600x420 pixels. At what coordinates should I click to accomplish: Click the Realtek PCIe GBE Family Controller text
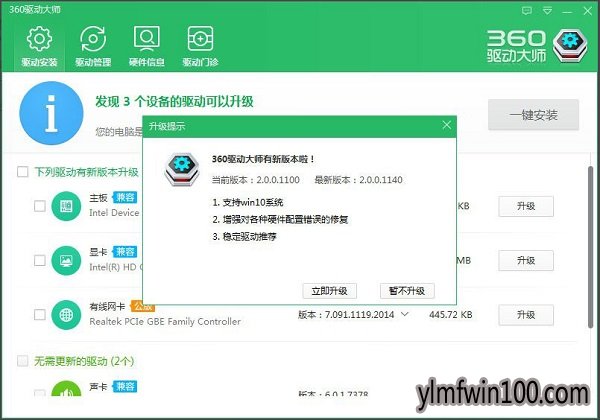[x=165, y=322]
